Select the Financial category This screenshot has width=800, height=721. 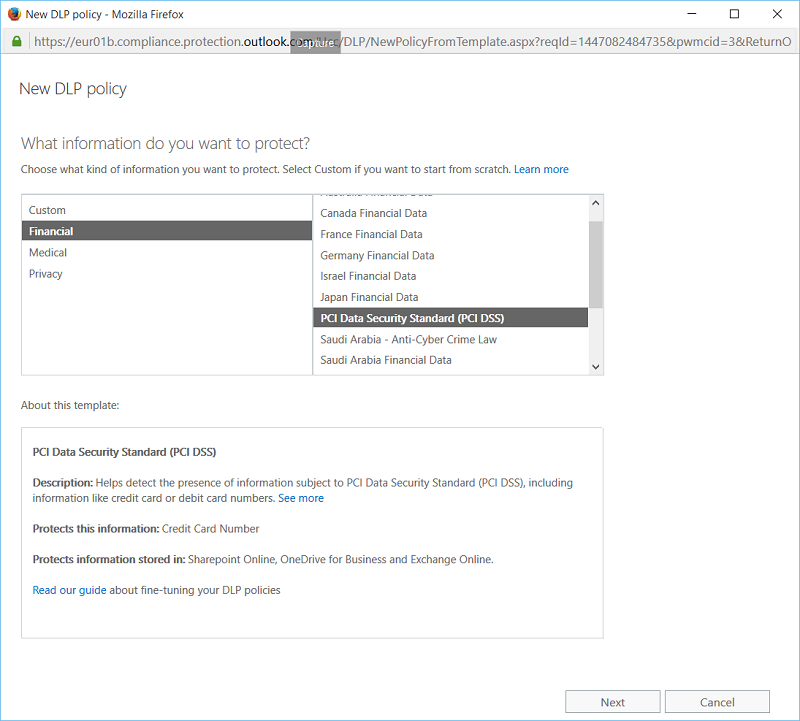[167, 231]
